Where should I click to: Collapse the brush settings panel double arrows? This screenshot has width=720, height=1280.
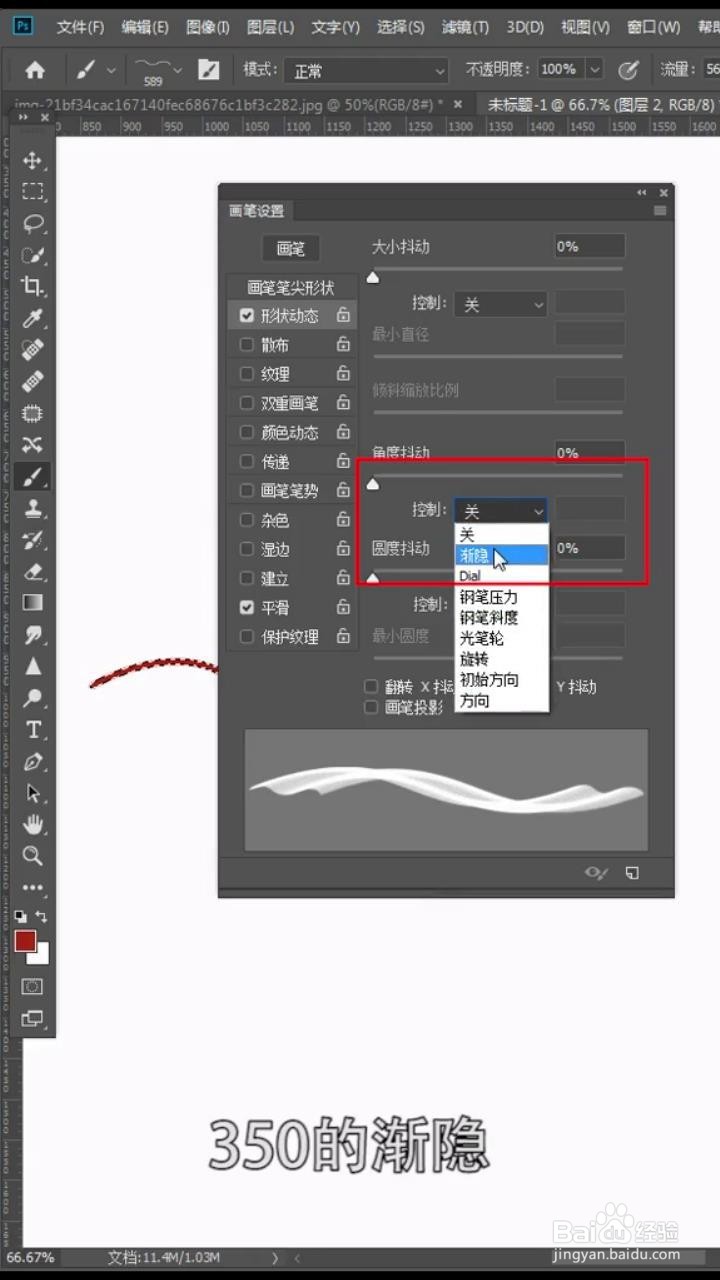(x=642, y=192)
